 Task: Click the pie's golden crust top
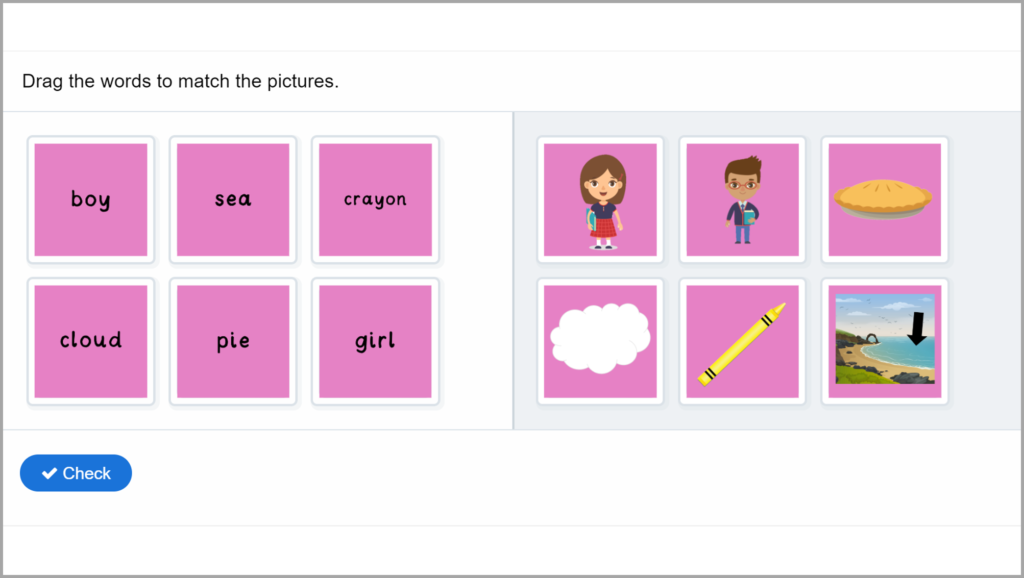pyautogui.click(x=883, y=192)
